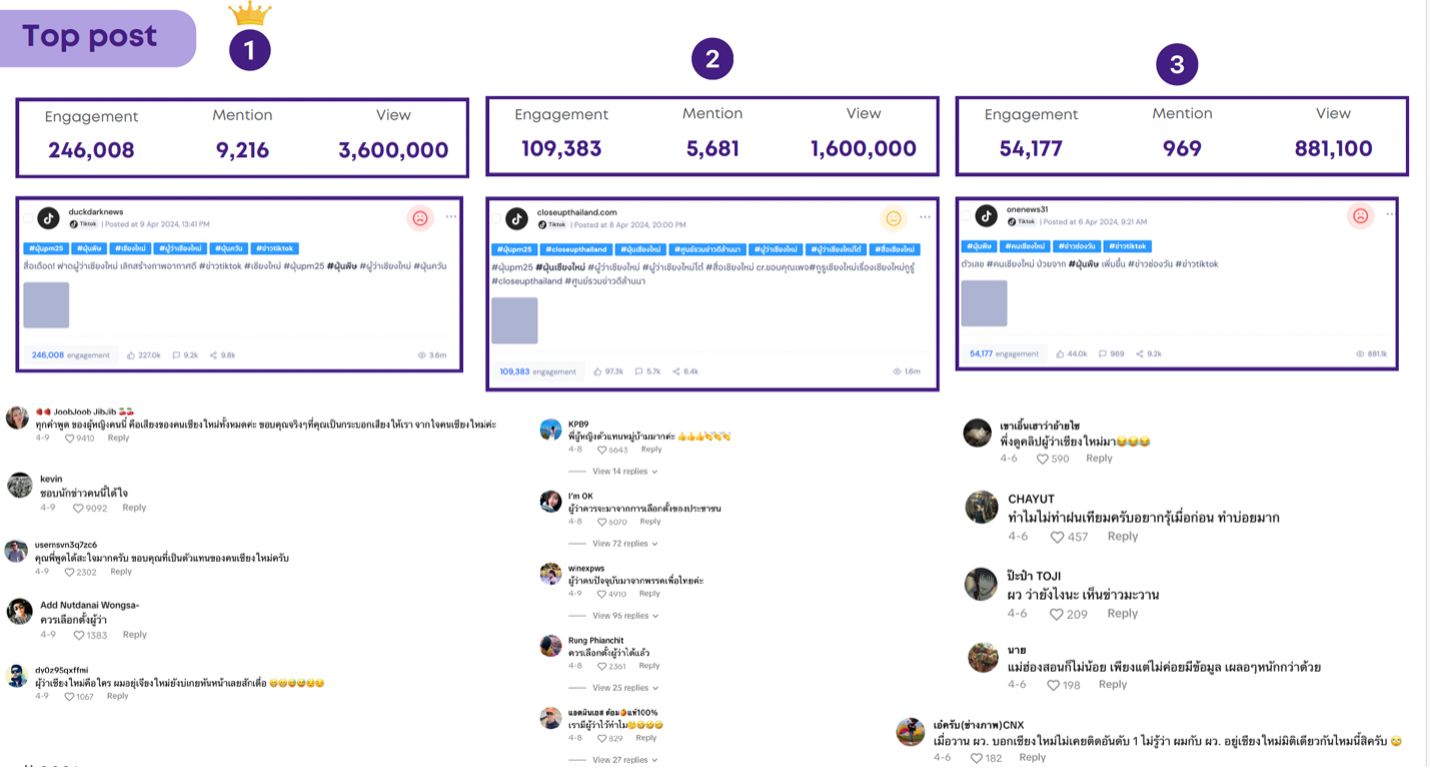Like the comment by KPB9
The width and height of the screenshot is (1430, 770).
pyautogui.click(x=600, y=450)
